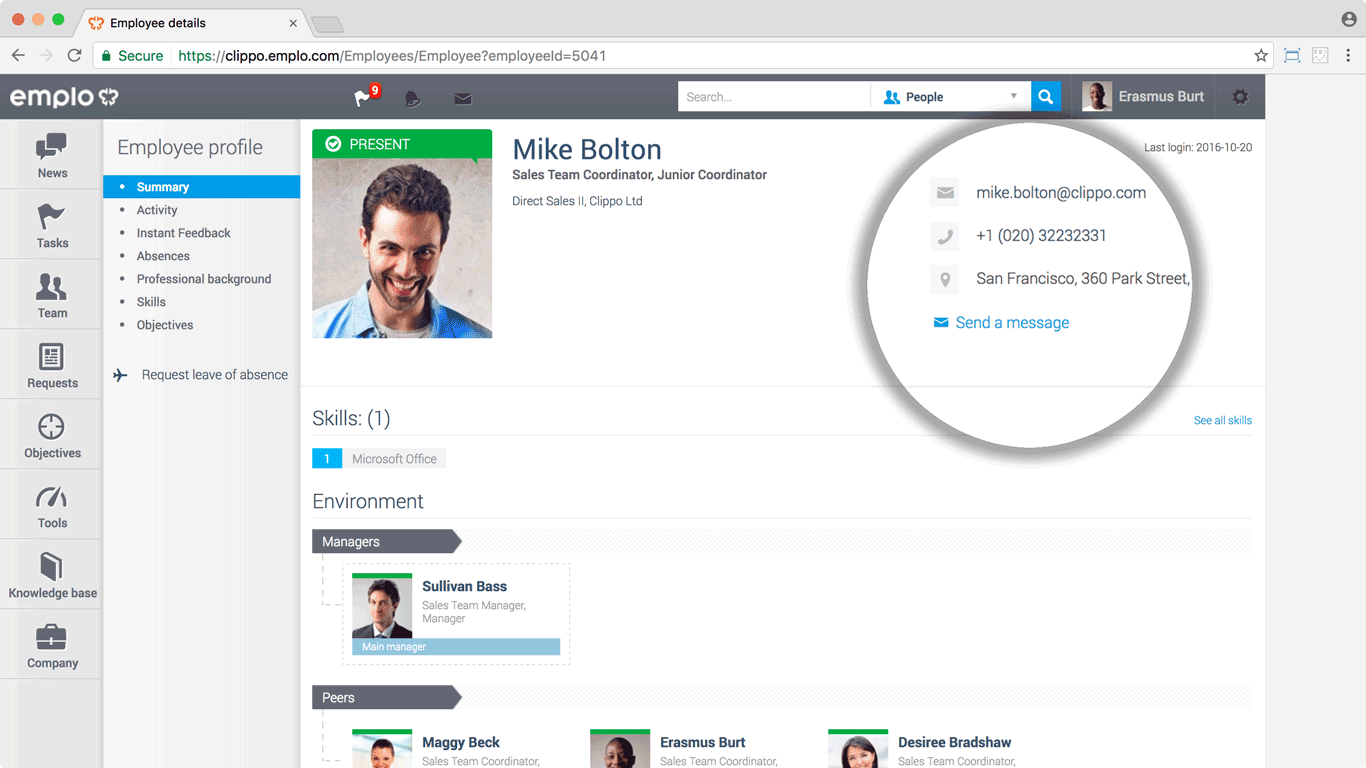This screenshot has width=1366, height=768.
Task: Go to the Team section
Action: point(52,295)
